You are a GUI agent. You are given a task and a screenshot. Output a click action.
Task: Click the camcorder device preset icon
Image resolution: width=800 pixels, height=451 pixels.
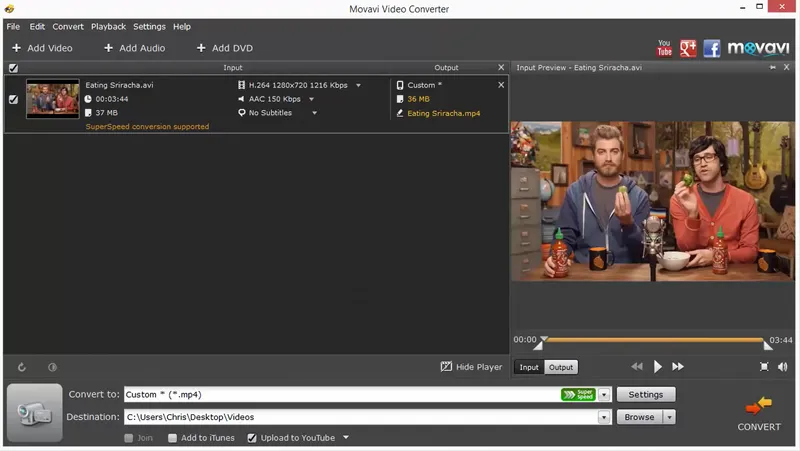[35, 413]
